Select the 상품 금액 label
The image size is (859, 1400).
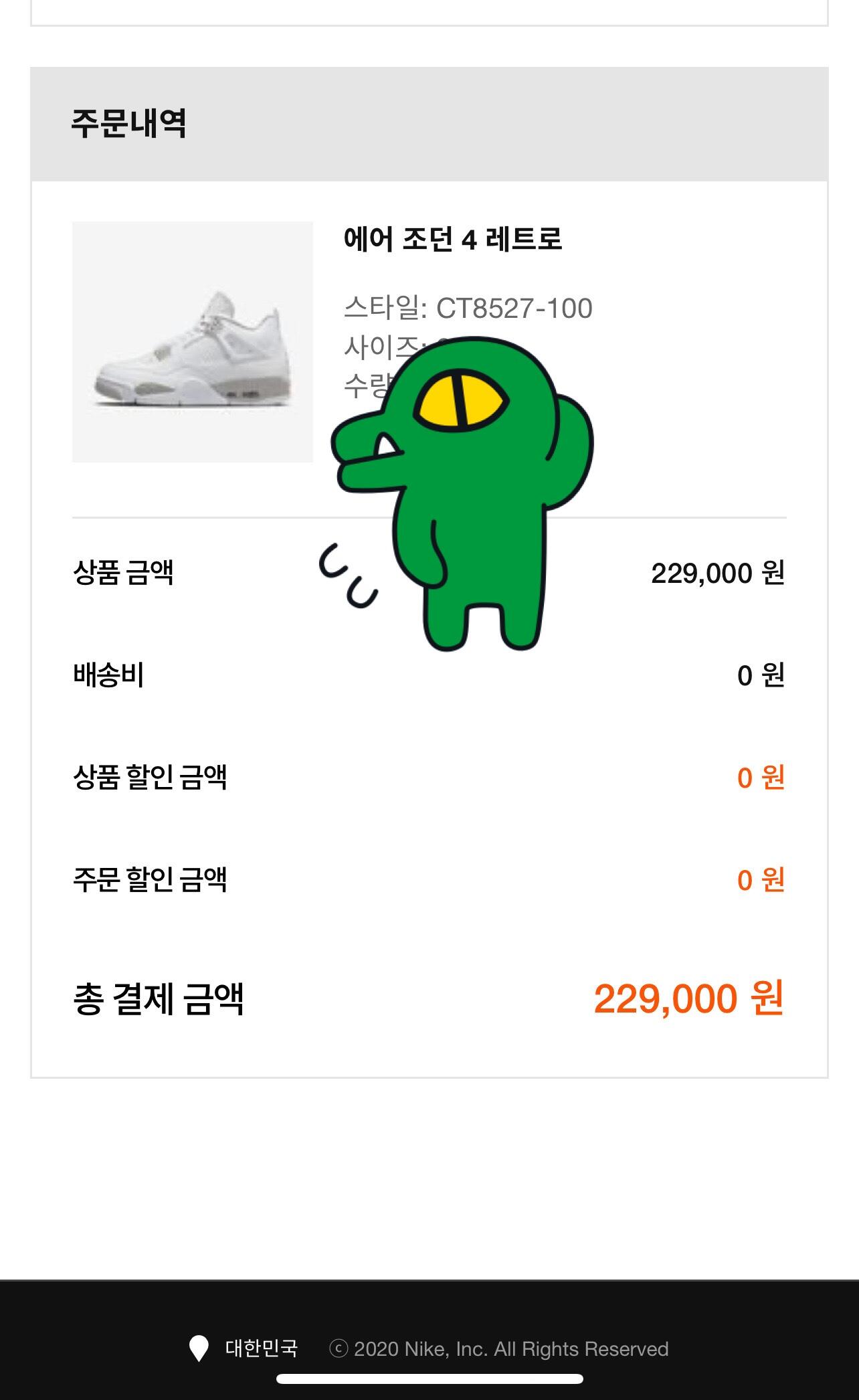[x=123, y=573]
